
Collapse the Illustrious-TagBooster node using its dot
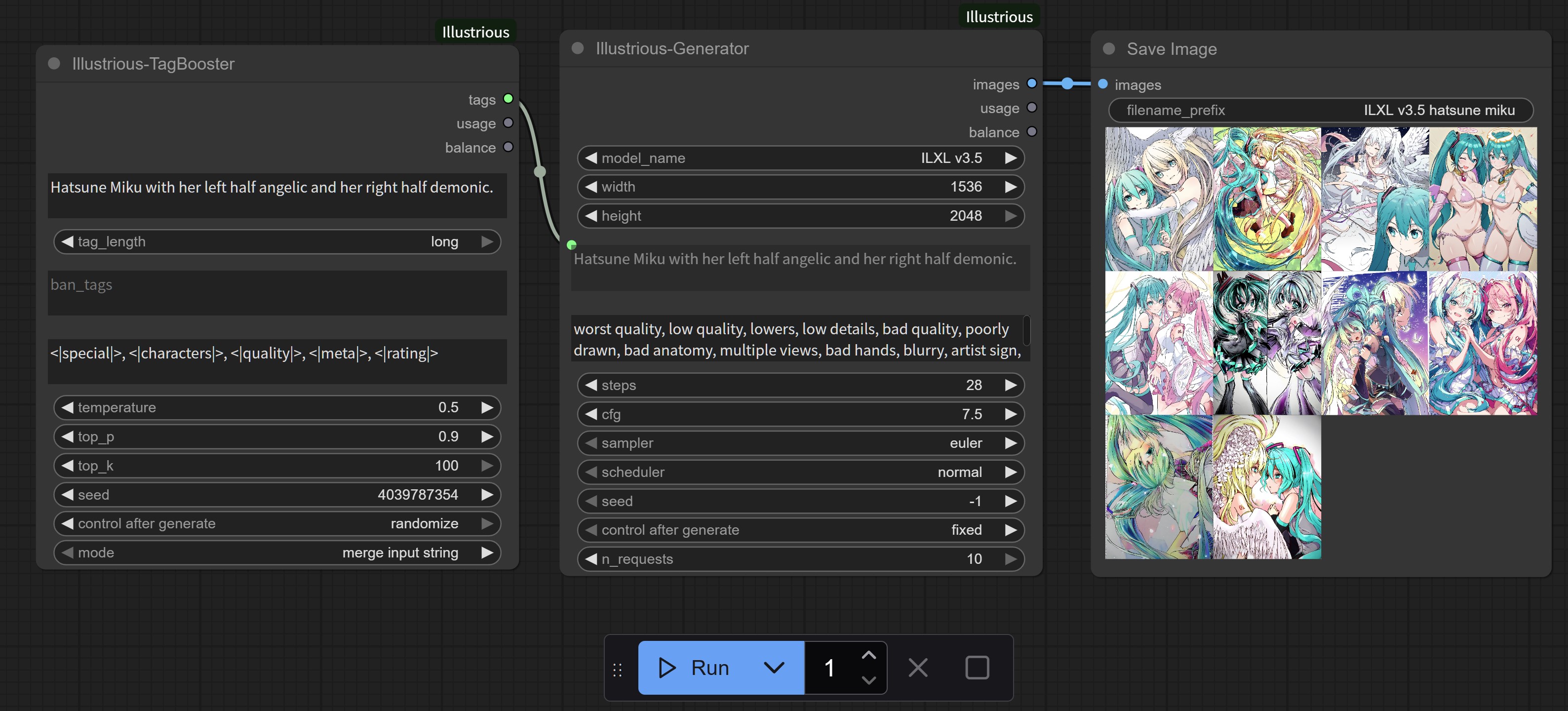[x=54, y=63]
